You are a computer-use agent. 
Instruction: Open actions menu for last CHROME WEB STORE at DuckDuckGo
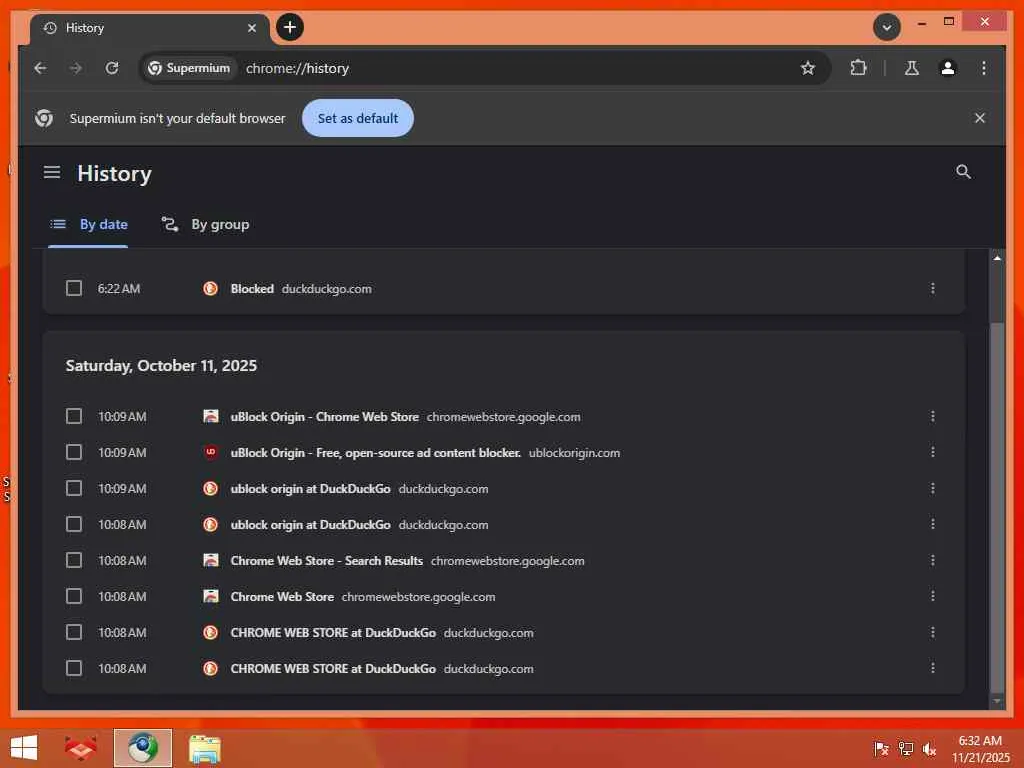point(933,667)
